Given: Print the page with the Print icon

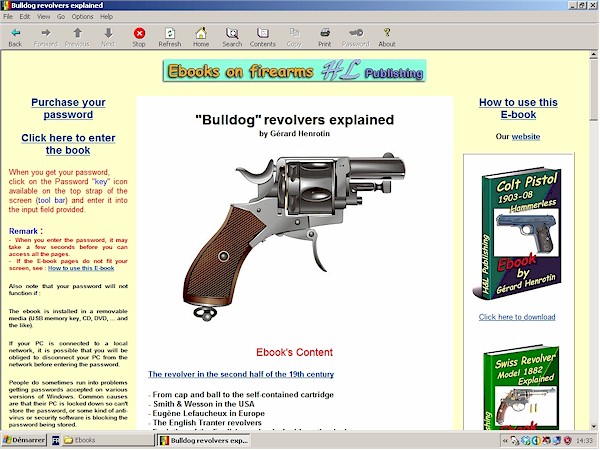Looking at the screenshot, I should tap(325, 37).
